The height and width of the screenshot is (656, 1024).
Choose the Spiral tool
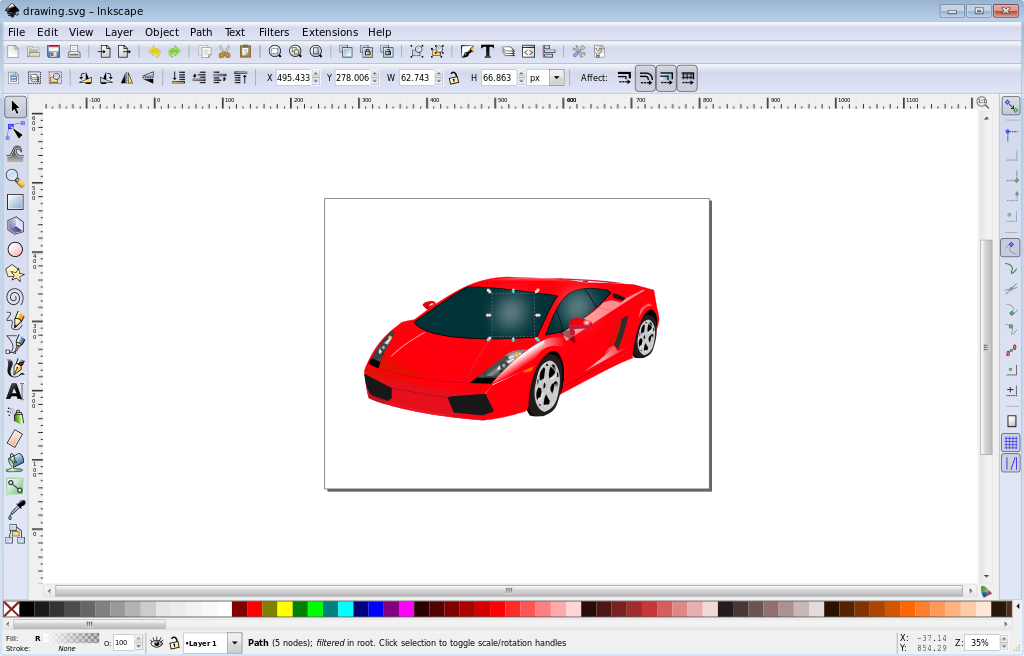(15, 297)
